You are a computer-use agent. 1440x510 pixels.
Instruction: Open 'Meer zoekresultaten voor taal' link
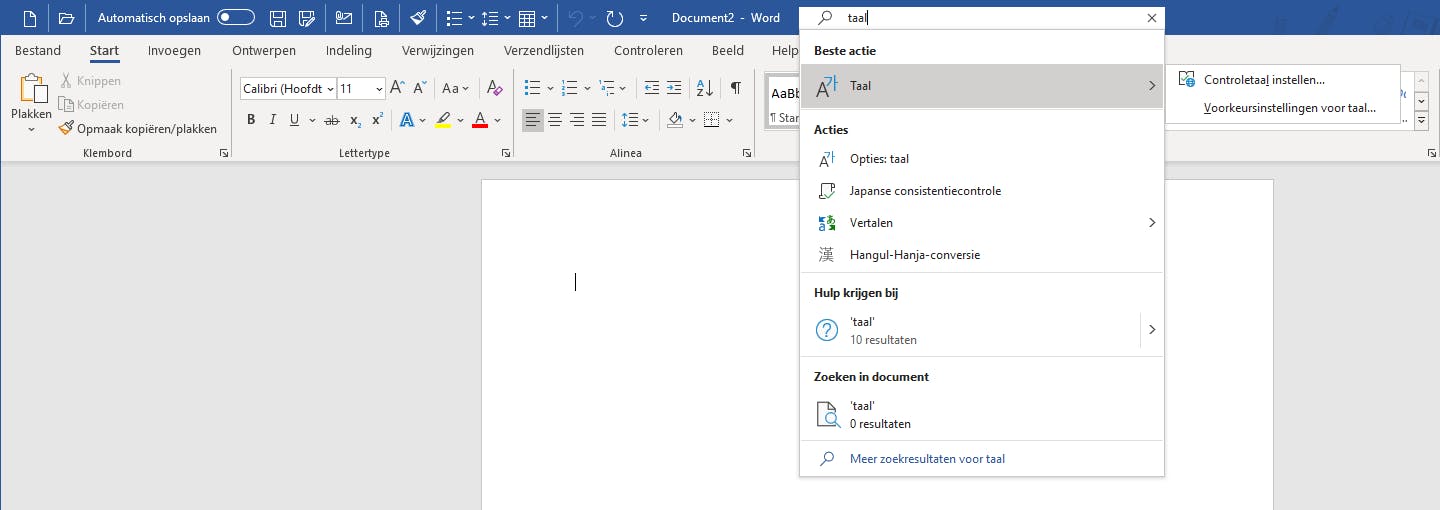point(927,459)
